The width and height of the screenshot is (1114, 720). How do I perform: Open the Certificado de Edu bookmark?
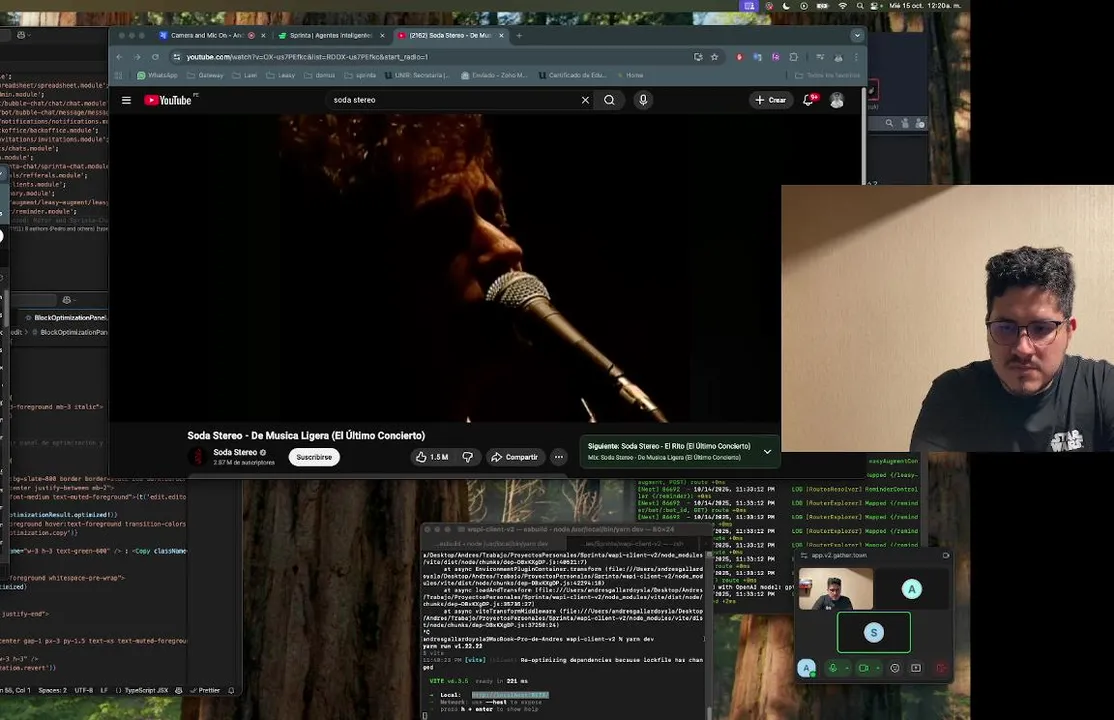coord(573,75)
